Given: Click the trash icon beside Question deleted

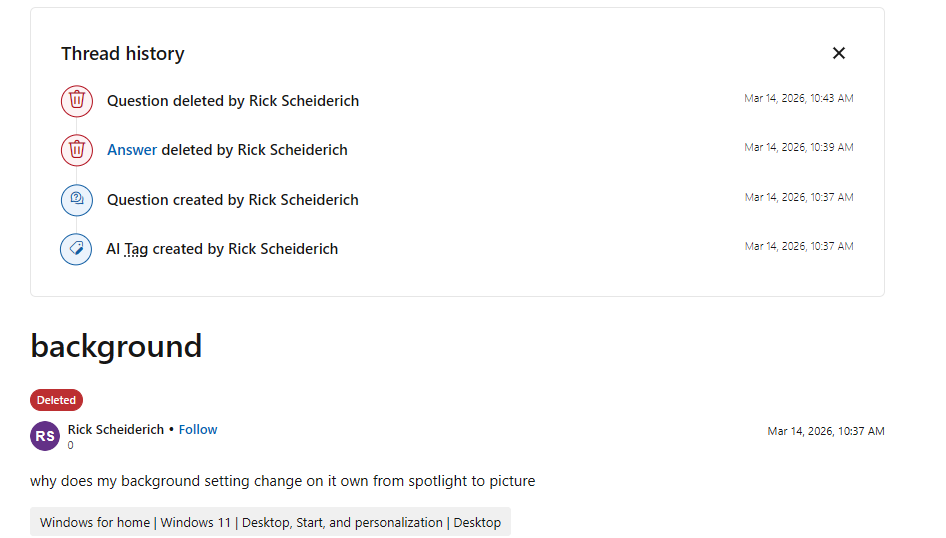Looking at the screenshot, I should 76,101.
